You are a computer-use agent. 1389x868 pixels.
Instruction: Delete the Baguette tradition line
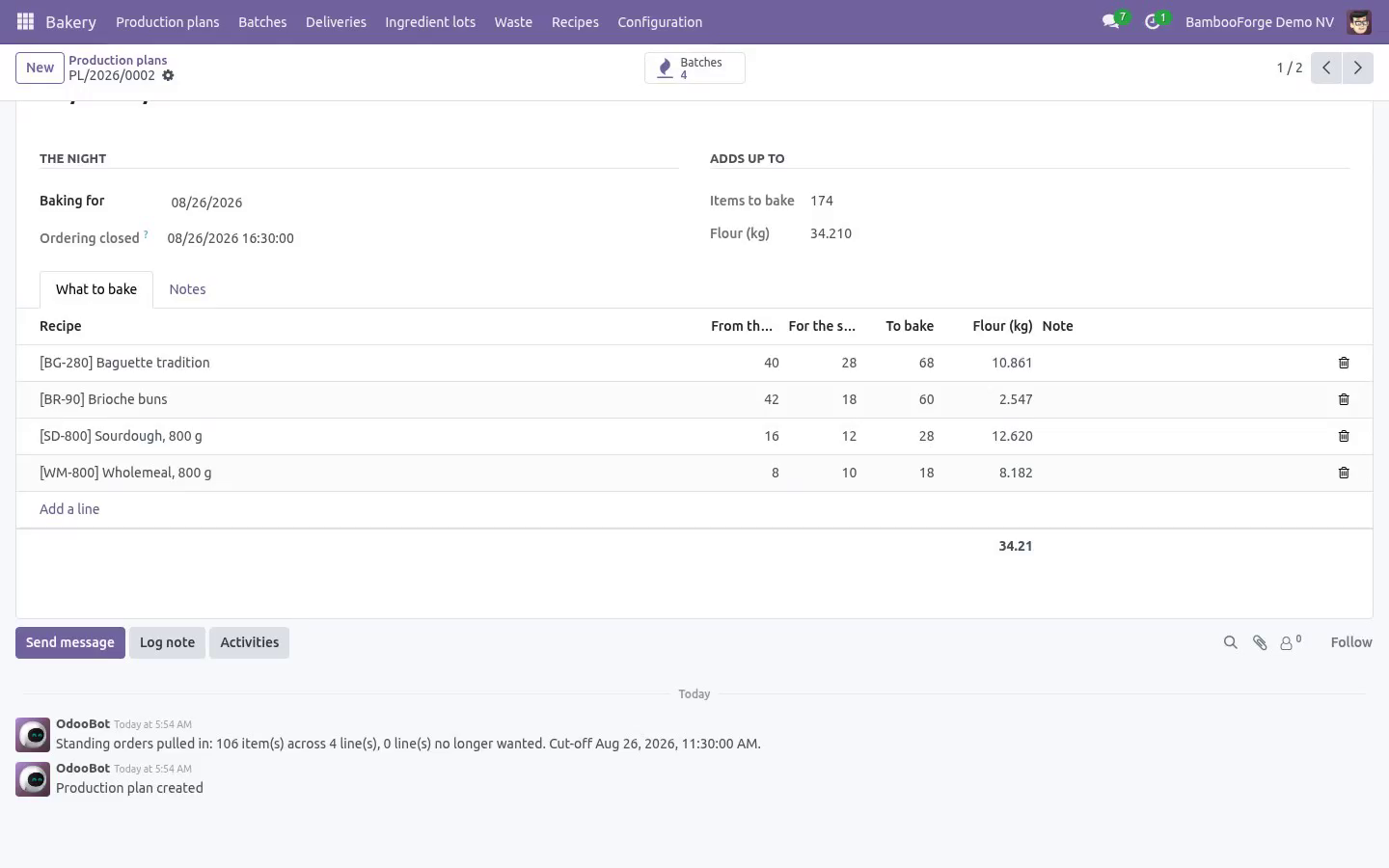click(1344, 363)
